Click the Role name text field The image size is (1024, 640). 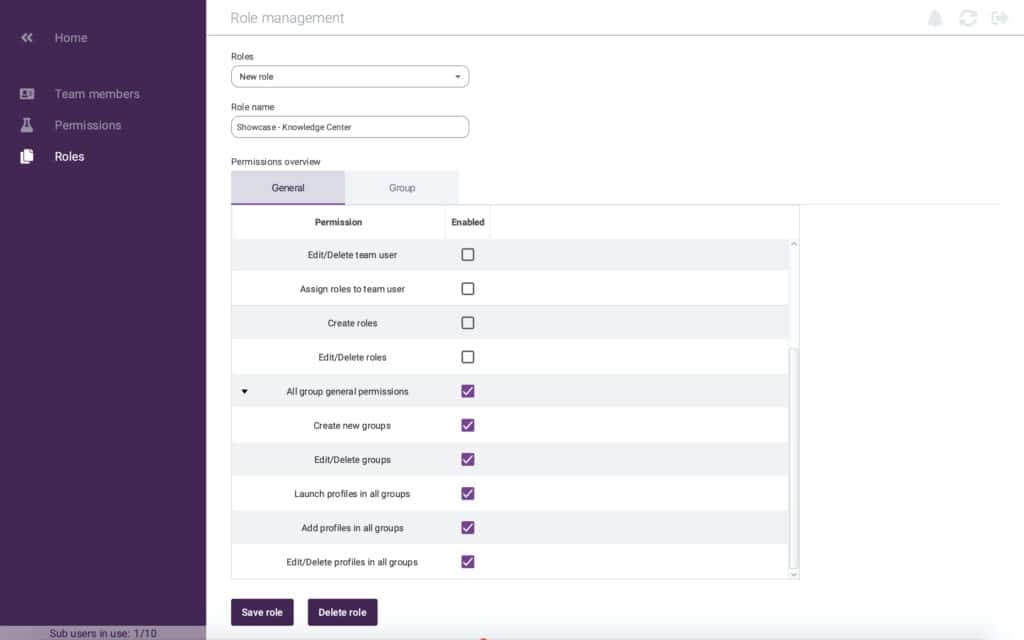(350, 127)
